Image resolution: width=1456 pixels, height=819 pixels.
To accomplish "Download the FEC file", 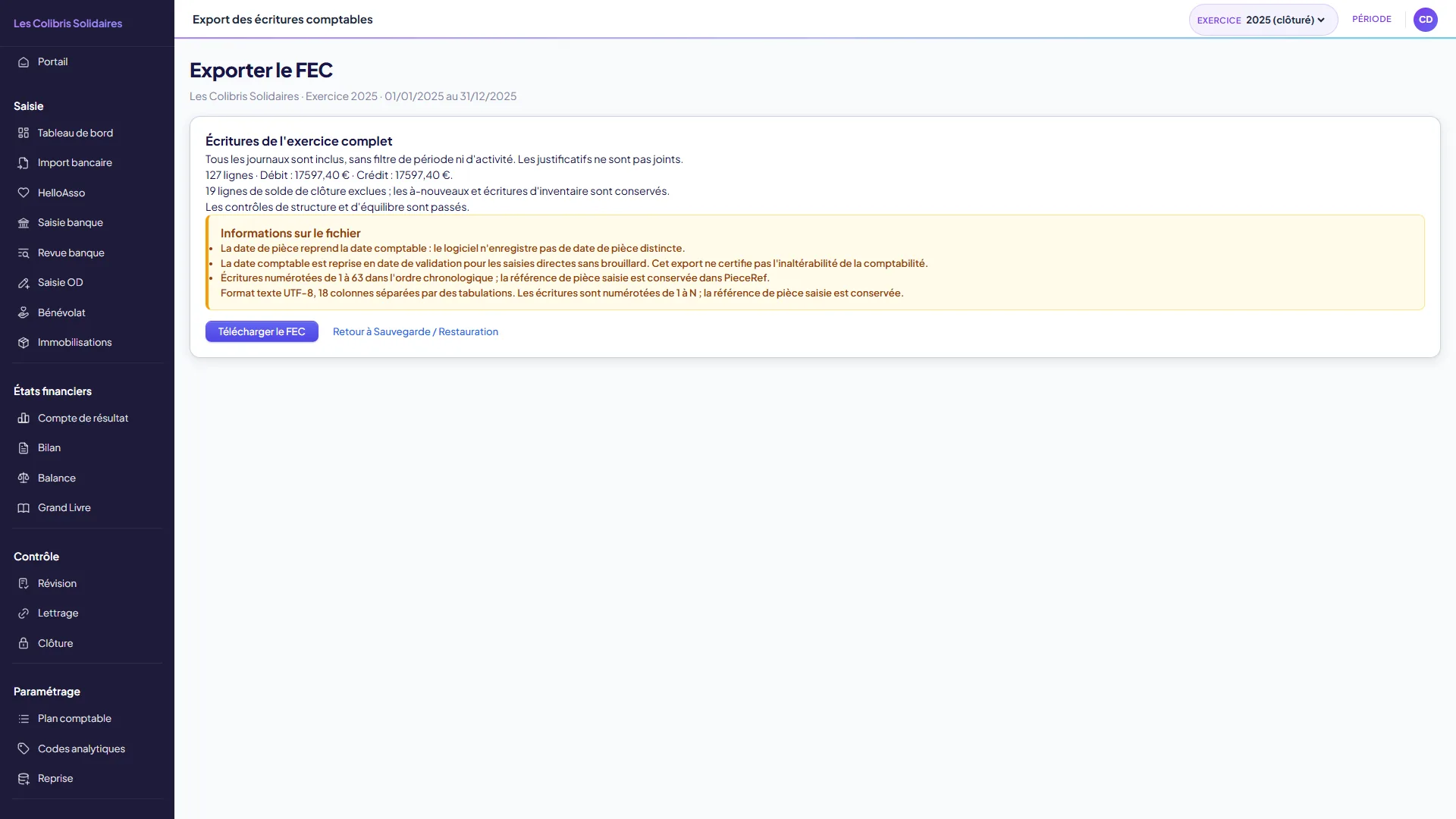I will pos(262,331).
